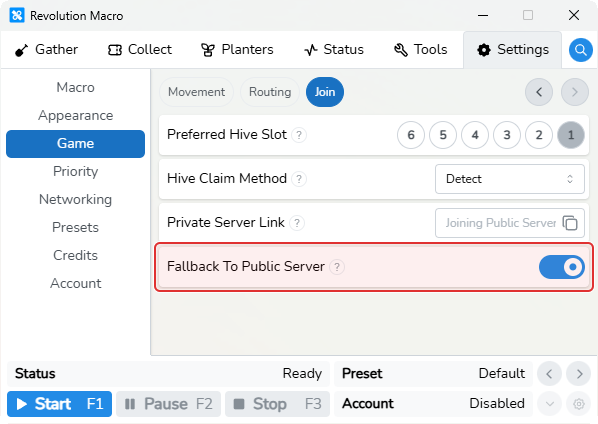Select Game settings section
Screen dimensions: 598x424
pos(76,144)
